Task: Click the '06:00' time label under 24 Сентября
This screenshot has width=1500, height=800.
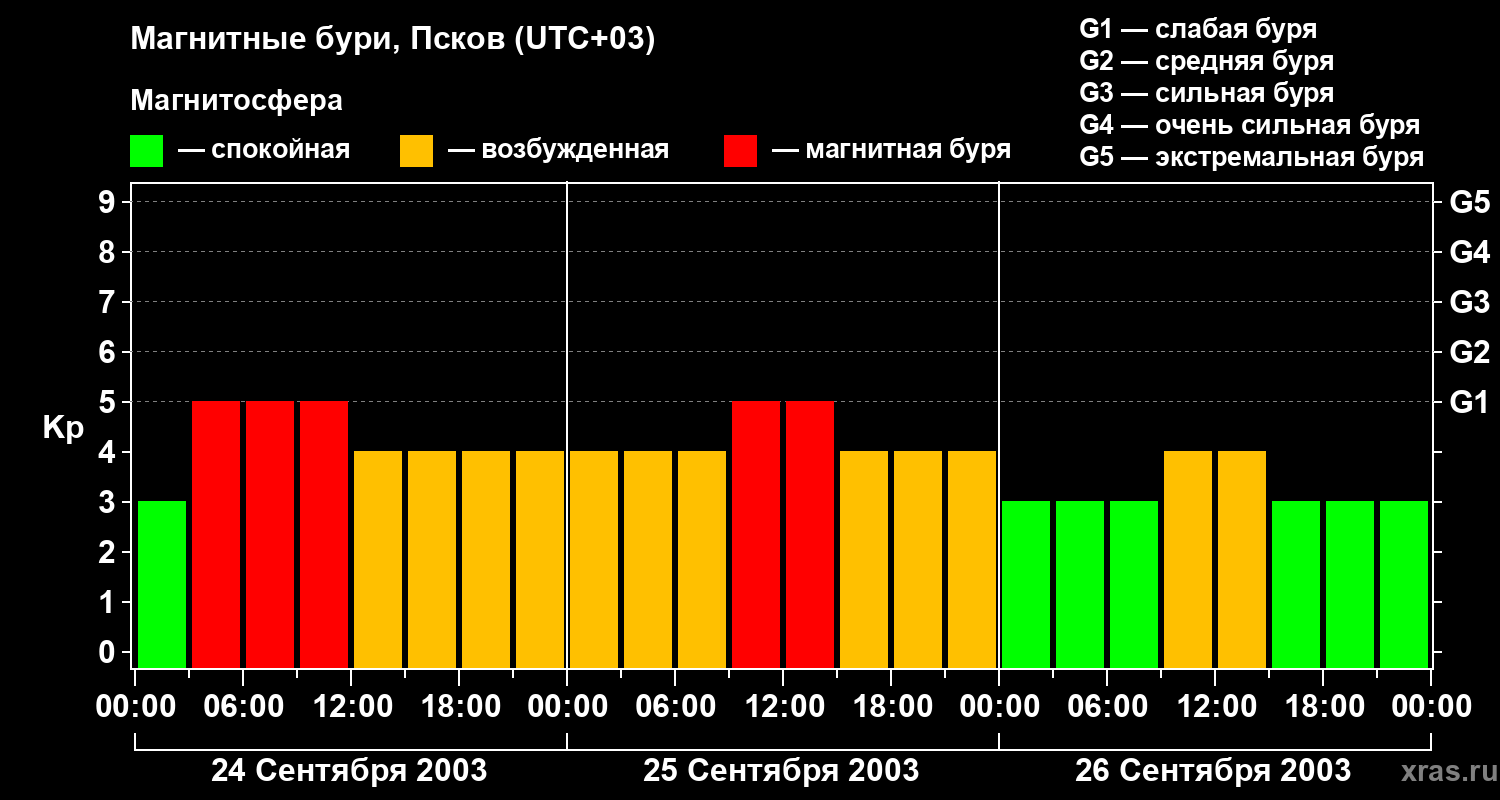Action: (243, 707)
